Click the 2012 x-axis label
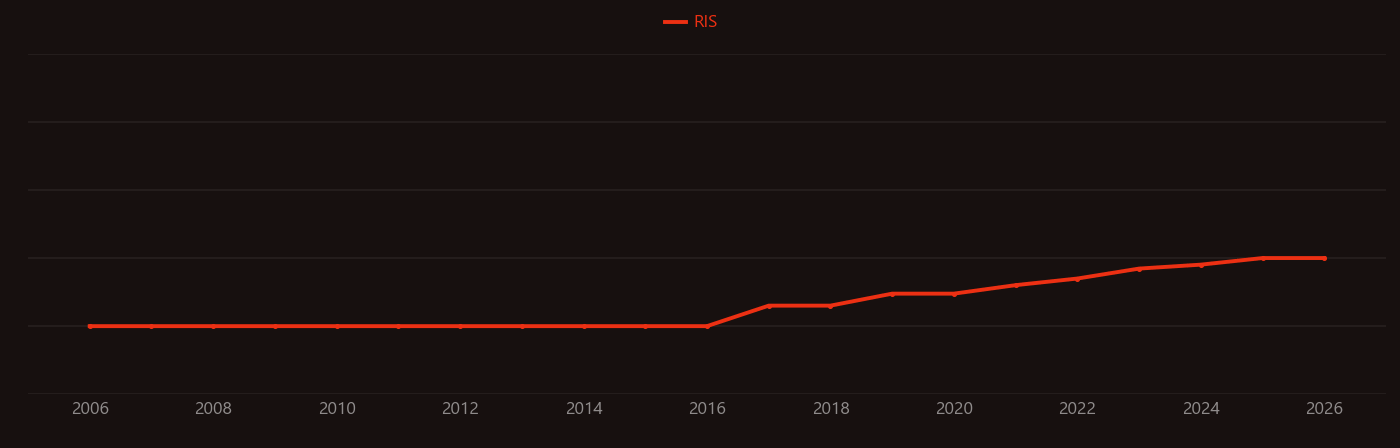Screen dimensions: 1400x448 point(460,409)
